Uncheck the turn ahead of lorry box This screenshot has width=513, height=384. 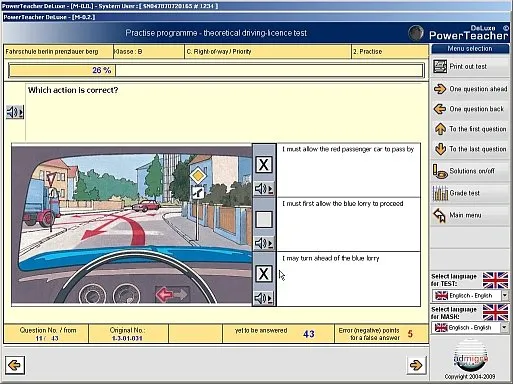[x=264, y=274]
